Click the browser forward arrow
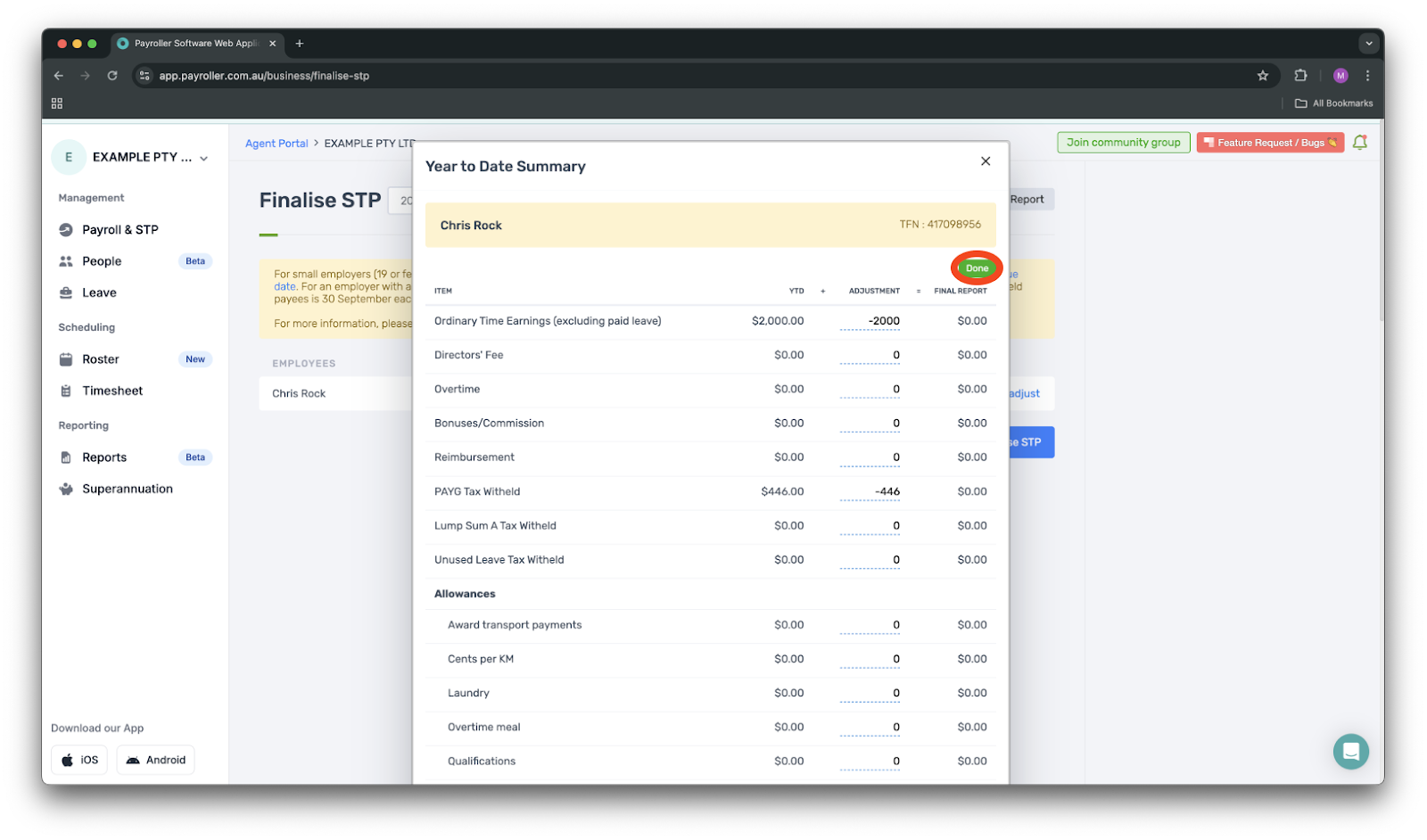Screen dimensions: 1427x840 pyautogui.click(x=86, y=76)
